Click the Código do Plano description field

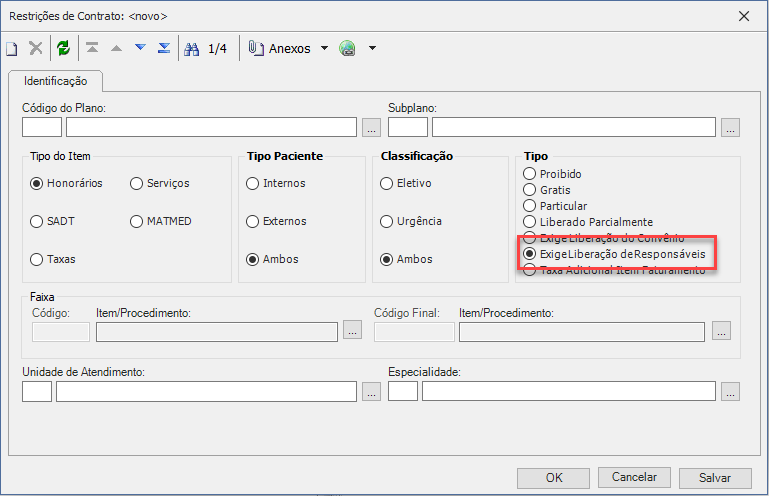[x=211, y=127]
